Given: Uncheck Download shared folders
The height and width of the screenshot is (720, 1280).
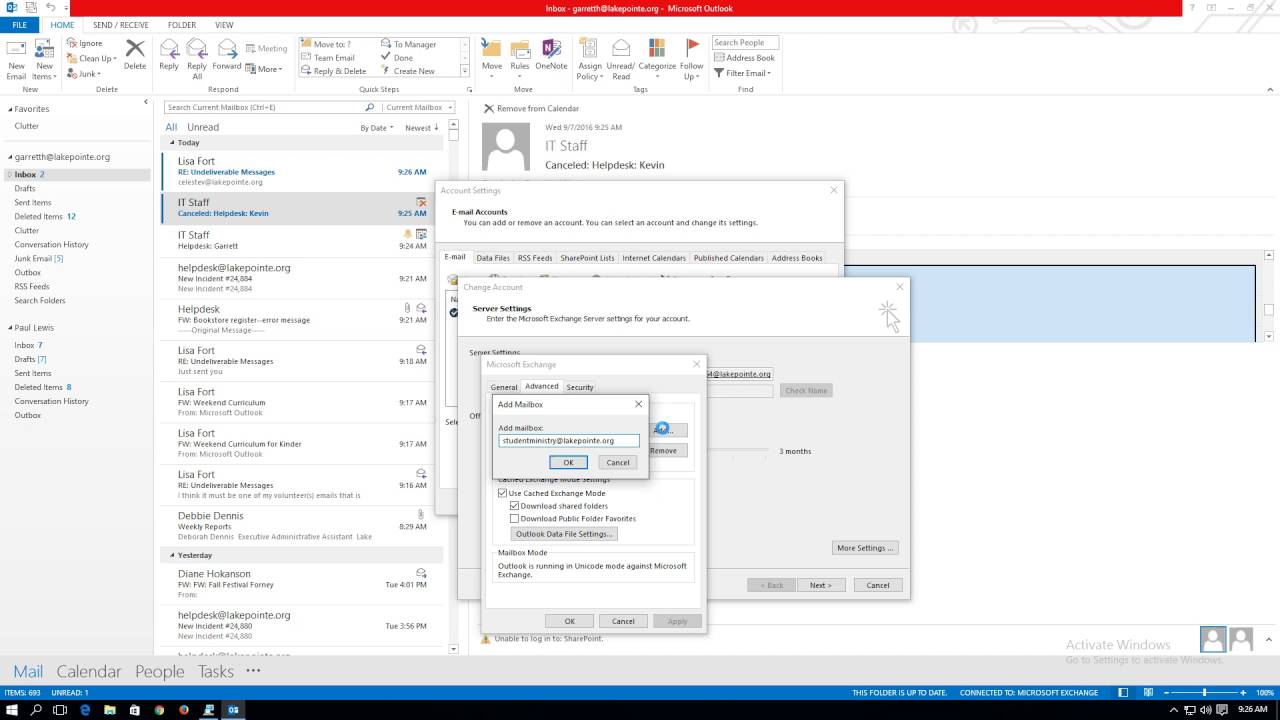Looking at the screenshot, I should (515, 506).
